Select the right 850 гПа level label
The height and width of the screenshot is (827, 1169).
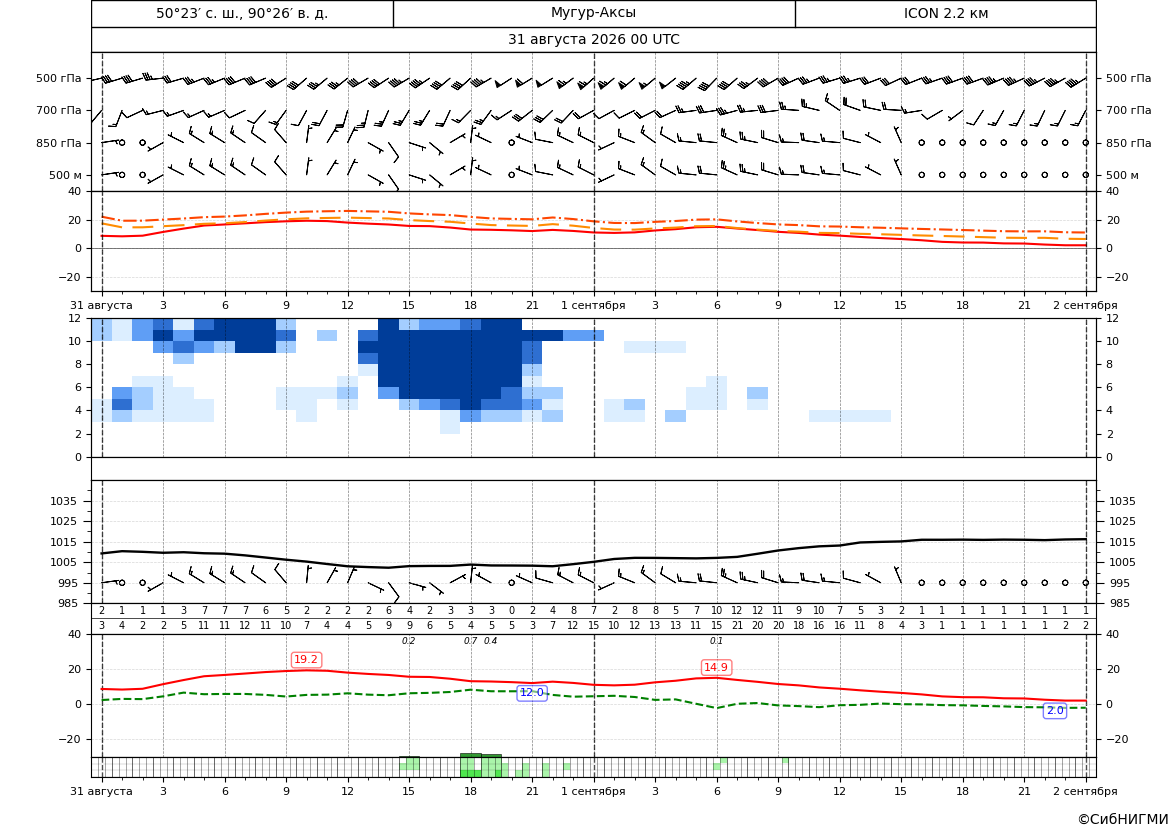point(1128,143)
